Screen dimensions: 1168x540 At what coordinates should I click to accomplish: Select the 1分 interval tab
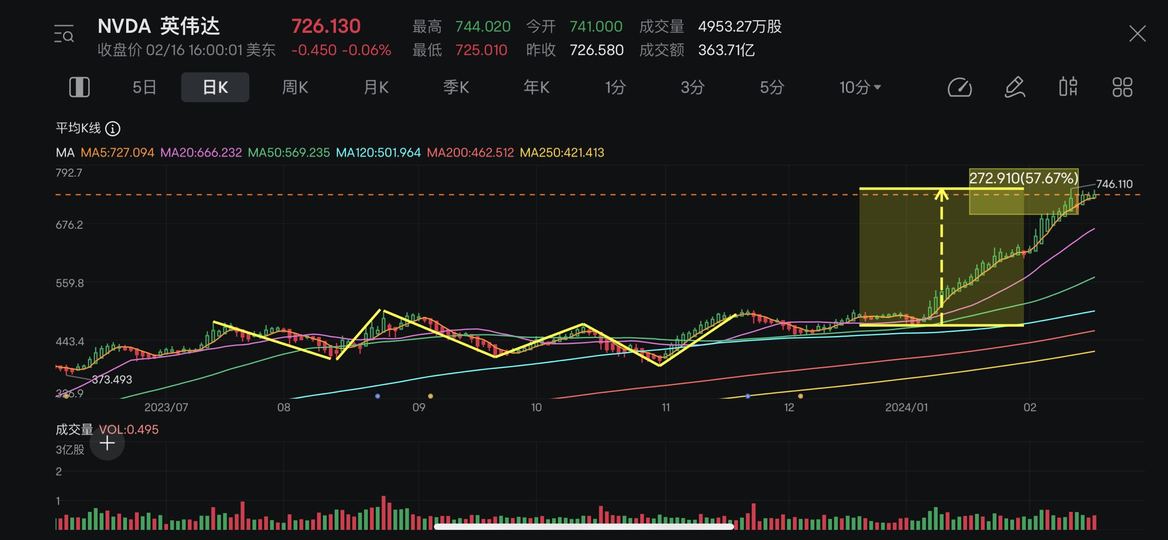pyautogui.click(x=615, y=87)
